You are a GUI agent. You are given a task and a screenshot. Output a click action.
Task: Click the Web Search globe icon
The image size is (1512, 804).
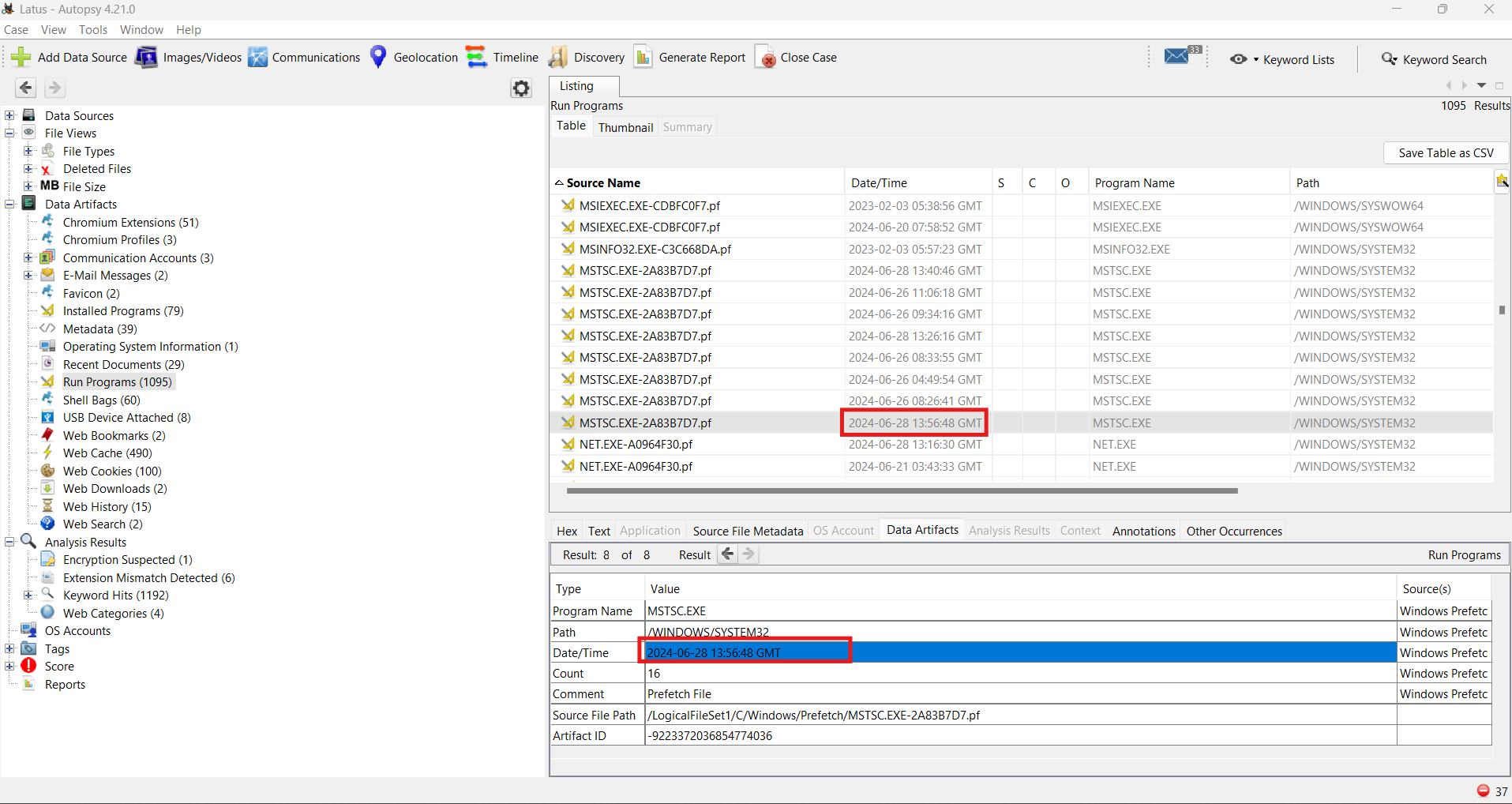tap(48, 524)
